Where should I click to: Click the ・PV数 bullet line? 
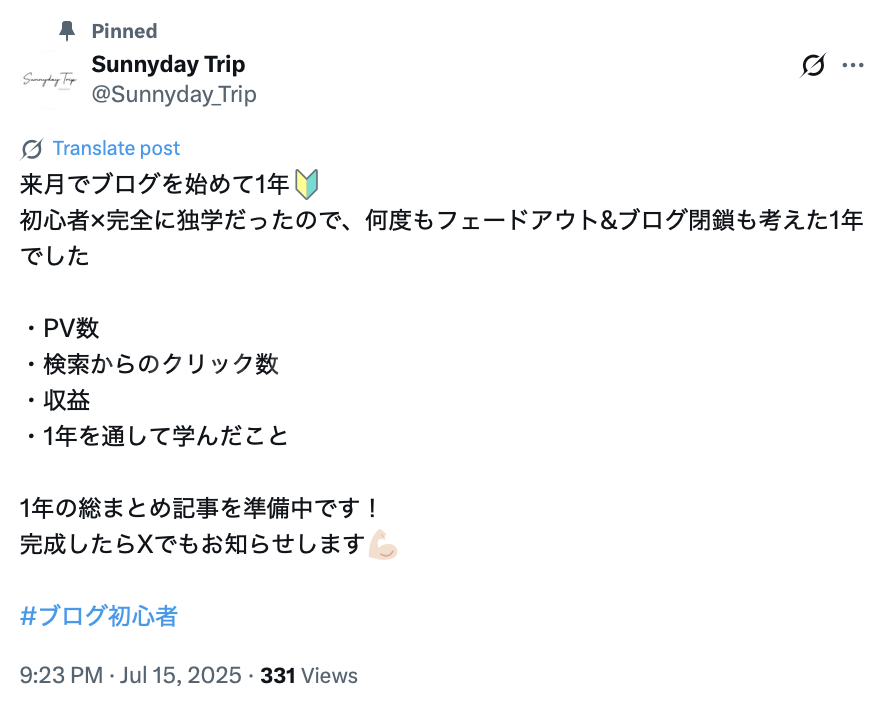coord(60,328)
